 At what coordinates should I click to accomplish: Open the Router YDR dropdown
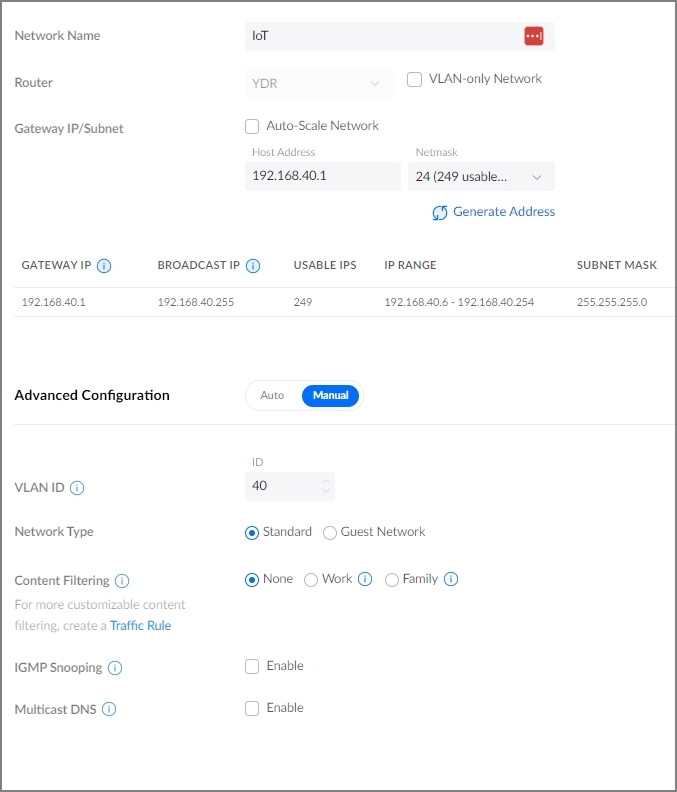coord(318,83)
